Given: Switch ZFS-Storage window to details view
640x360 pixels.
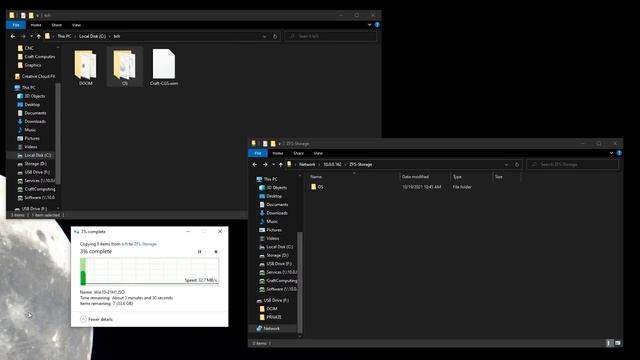Looking at the screenshot, I should [x=609, y=343].
